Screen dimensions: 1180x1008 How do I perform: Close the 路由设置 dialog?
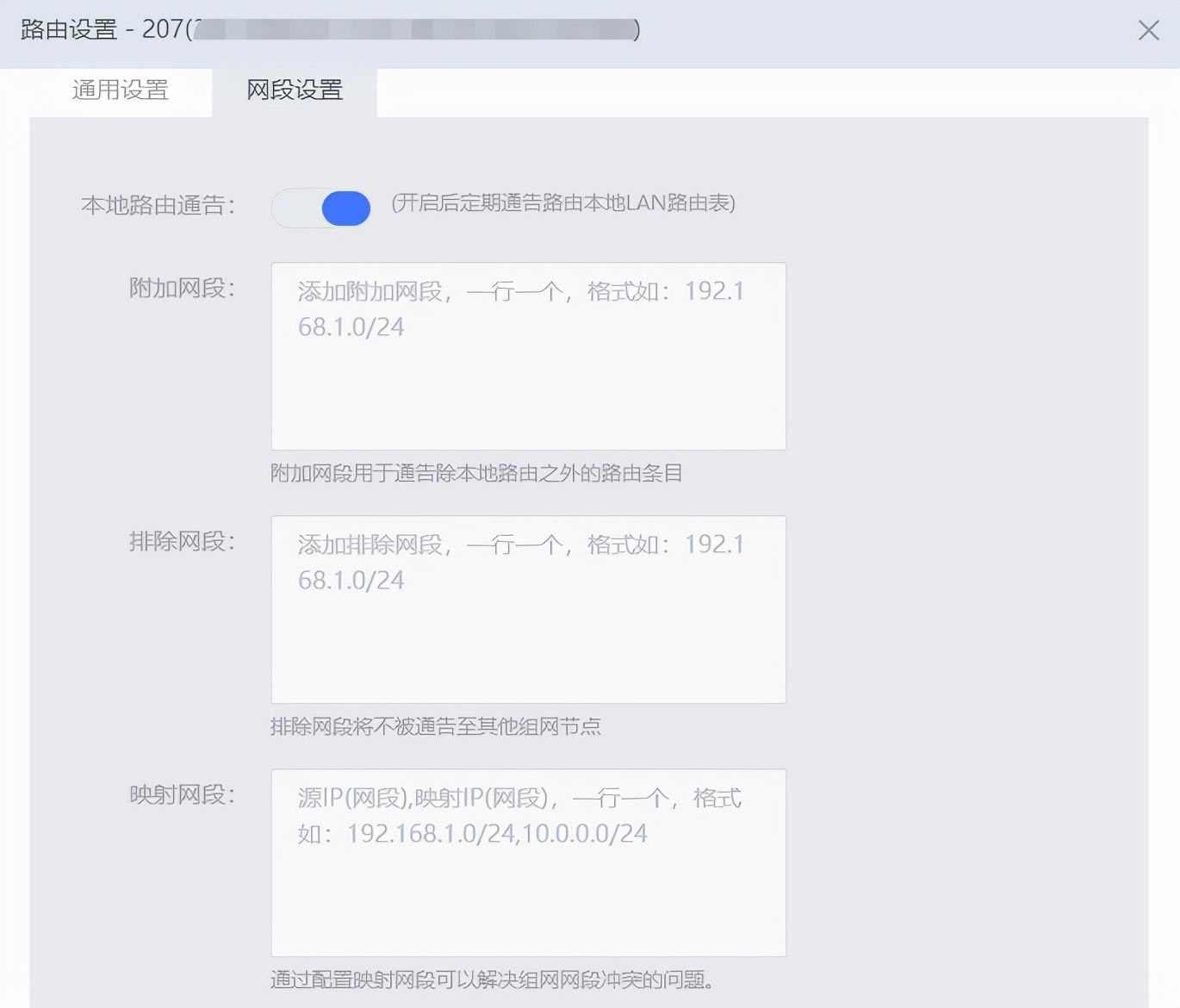click(x=1148, y=31)
